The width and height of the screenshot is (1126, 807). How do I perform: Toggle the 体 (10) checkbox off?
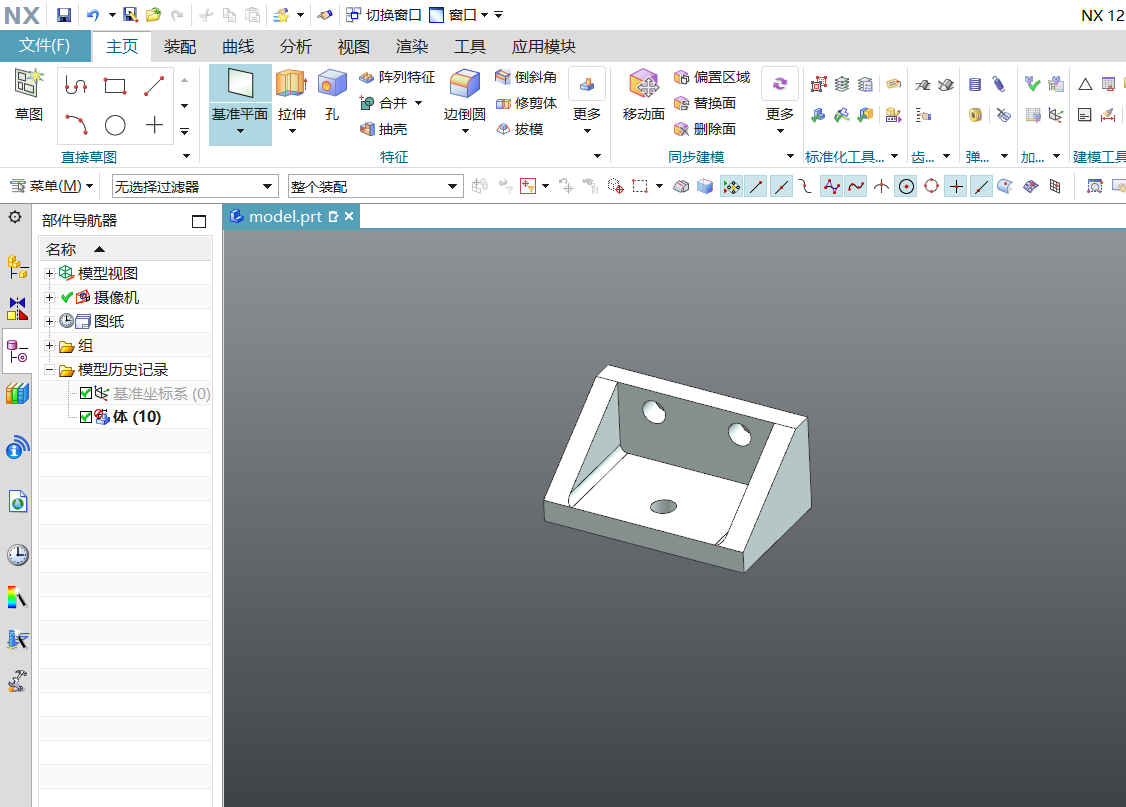click(x=85, y=417)
